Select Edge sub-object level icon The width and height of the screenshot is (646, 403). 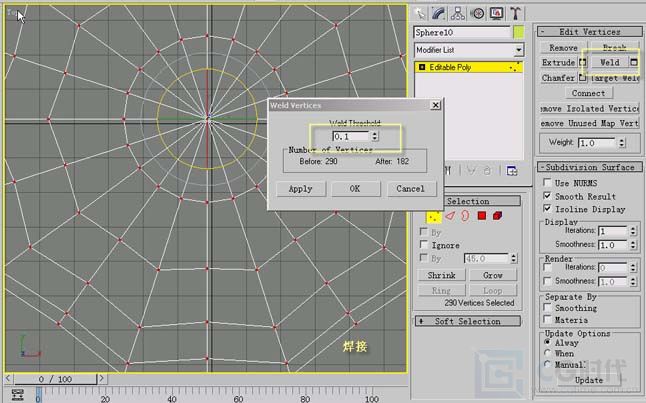point(450,216)
